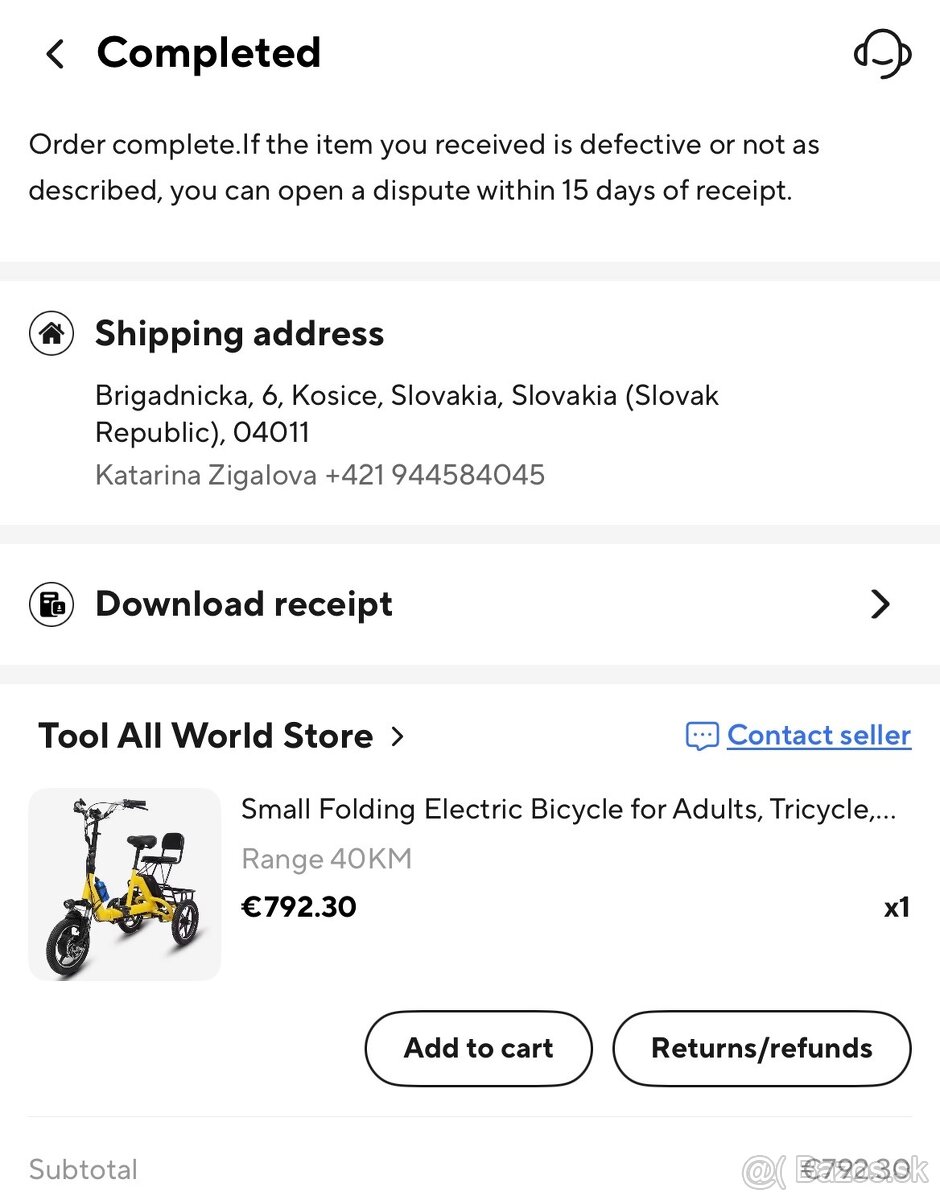This screenshot has width=940, height=1200.
Task: Click the €792.30 item price
Action: pyautogui.click(x=298, y=907)
